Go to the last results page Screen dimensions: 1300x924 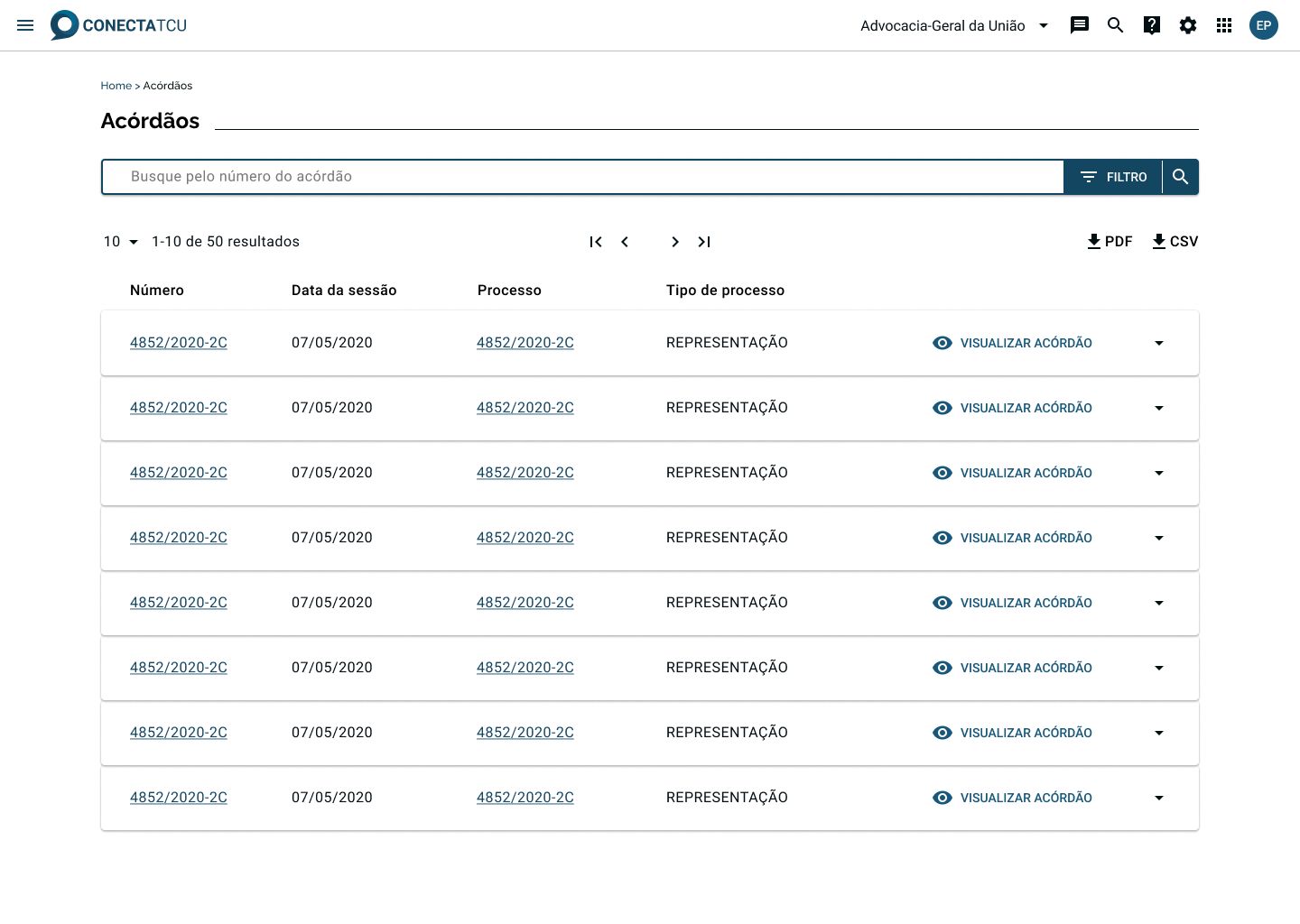[x=704, y=242]
